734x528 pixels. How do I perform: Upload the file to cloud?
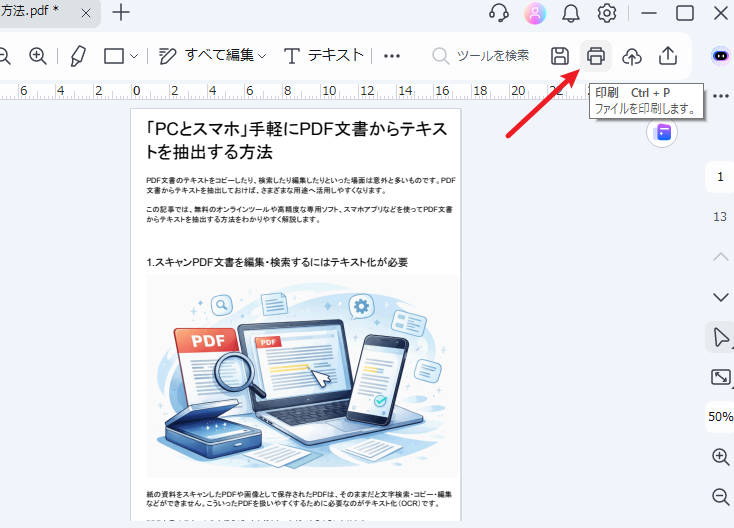[631, 57]
